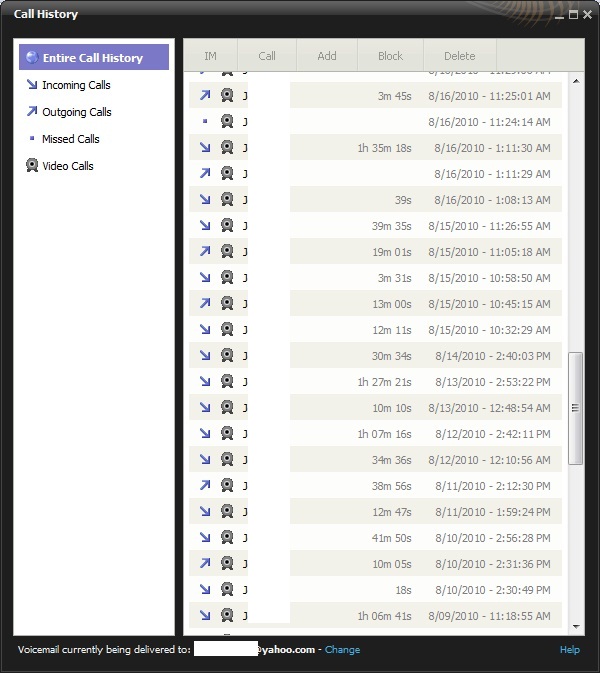
Task: Click webcam icon on 1:59:24 PM call
Action: click(227, 511)
